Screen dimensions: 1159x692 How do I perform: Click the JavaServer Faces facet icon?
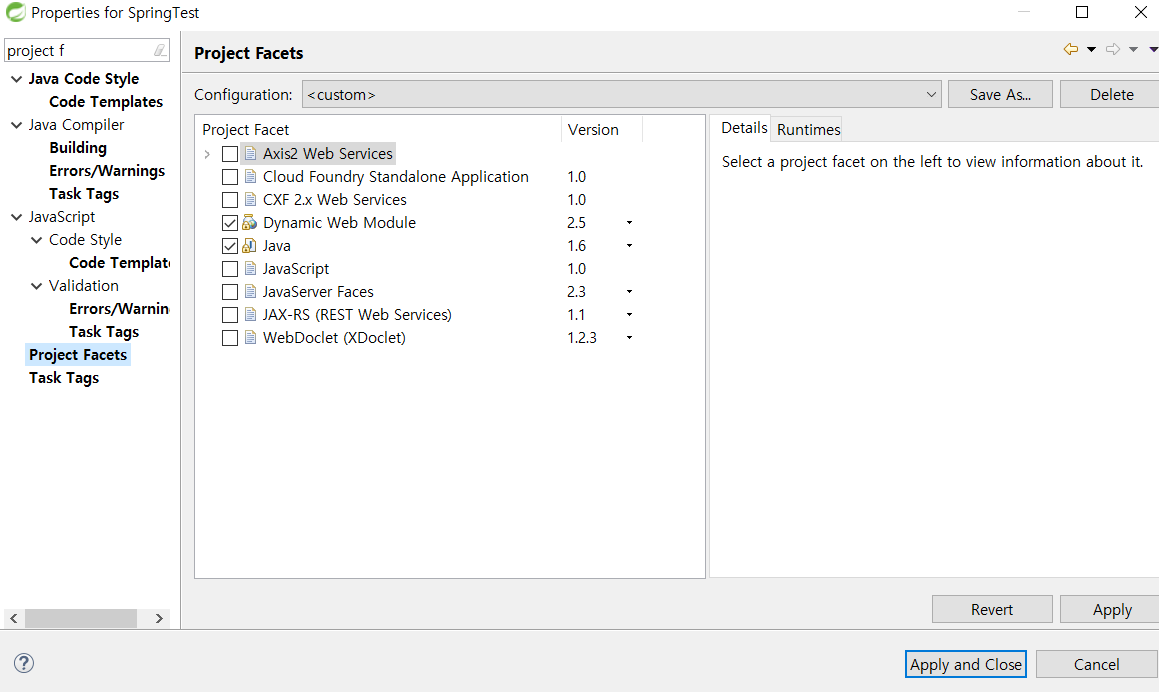tap(251, 291)
